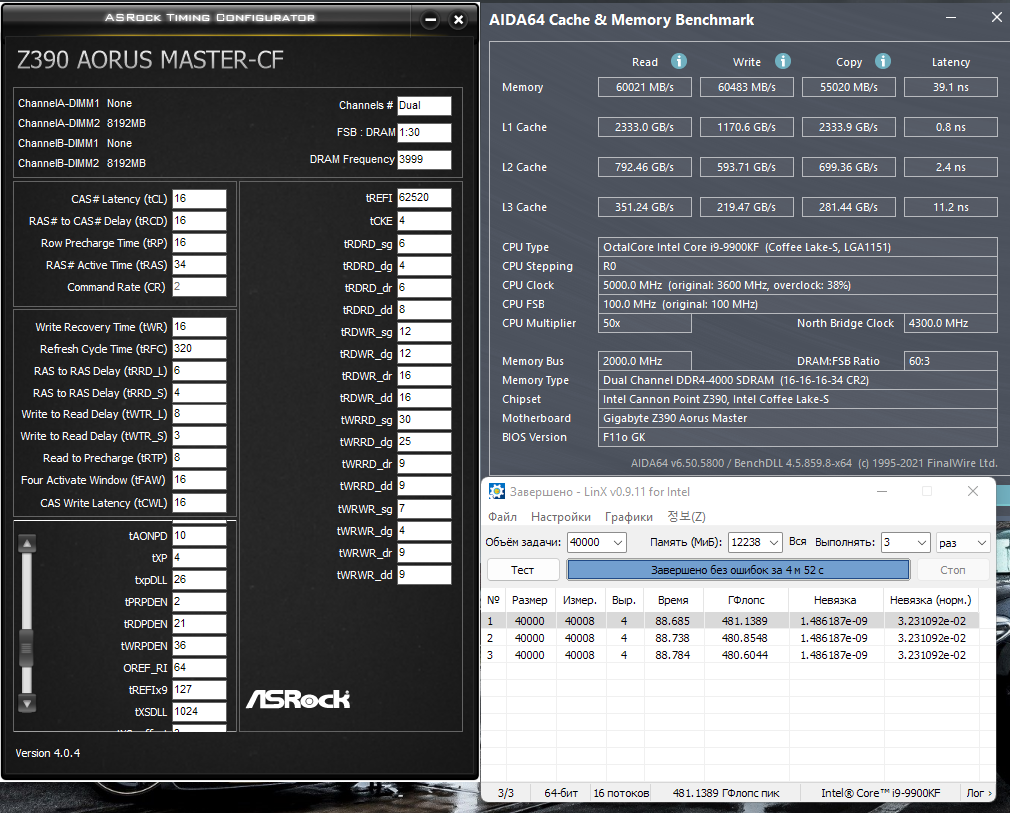Click the Memory Copy value 55020 MB/s
The height and width of the screenshot is (813, 1010).
pyautogui.click(x=848, y=87)
